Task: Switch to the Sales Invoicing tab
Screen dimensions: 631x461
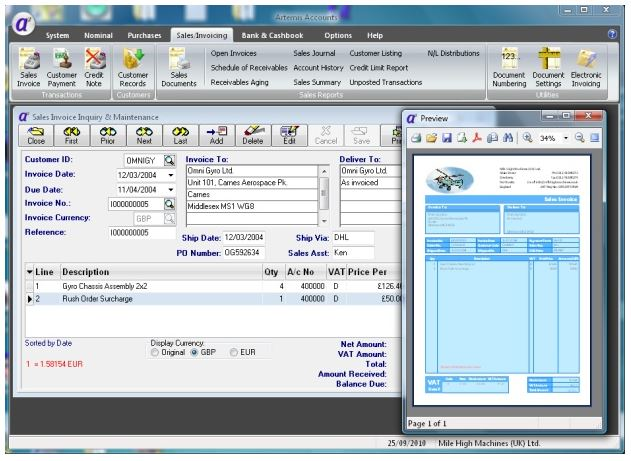Action: click(x=202, y=35)
